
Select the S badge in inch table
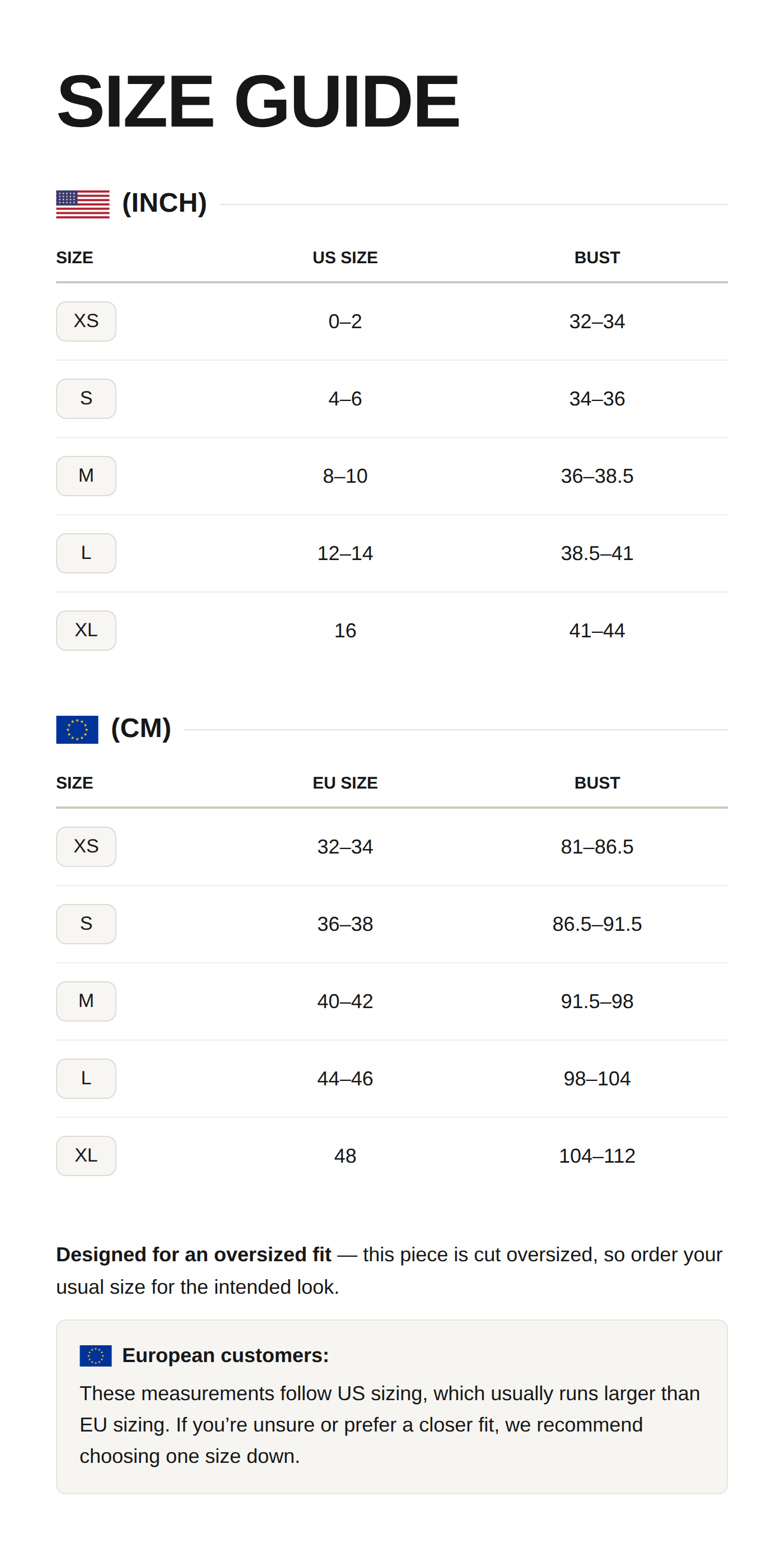pyautogui.click(x=86, y=398)
